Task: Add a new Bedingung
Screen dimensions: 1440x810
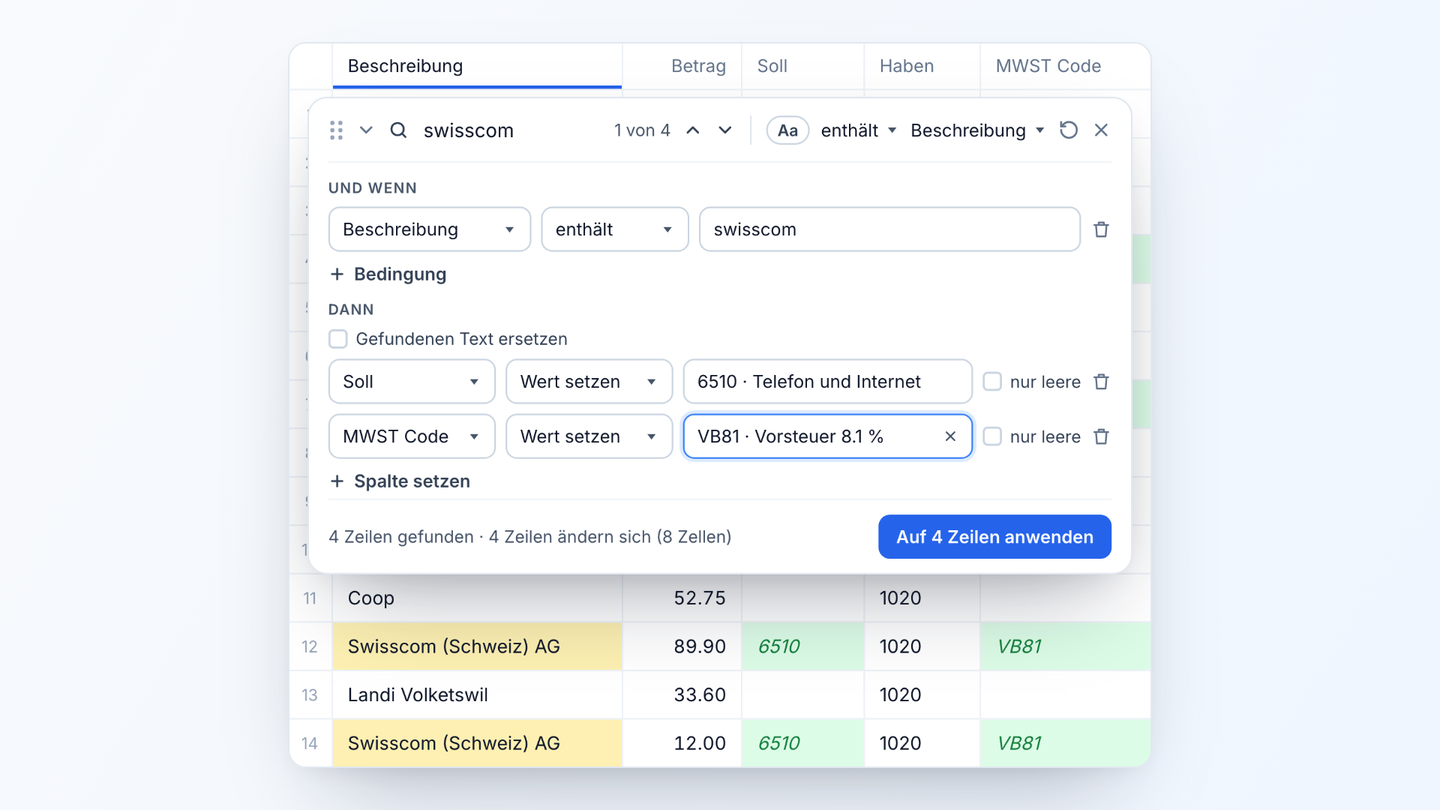Action: (x=388, y=274)
